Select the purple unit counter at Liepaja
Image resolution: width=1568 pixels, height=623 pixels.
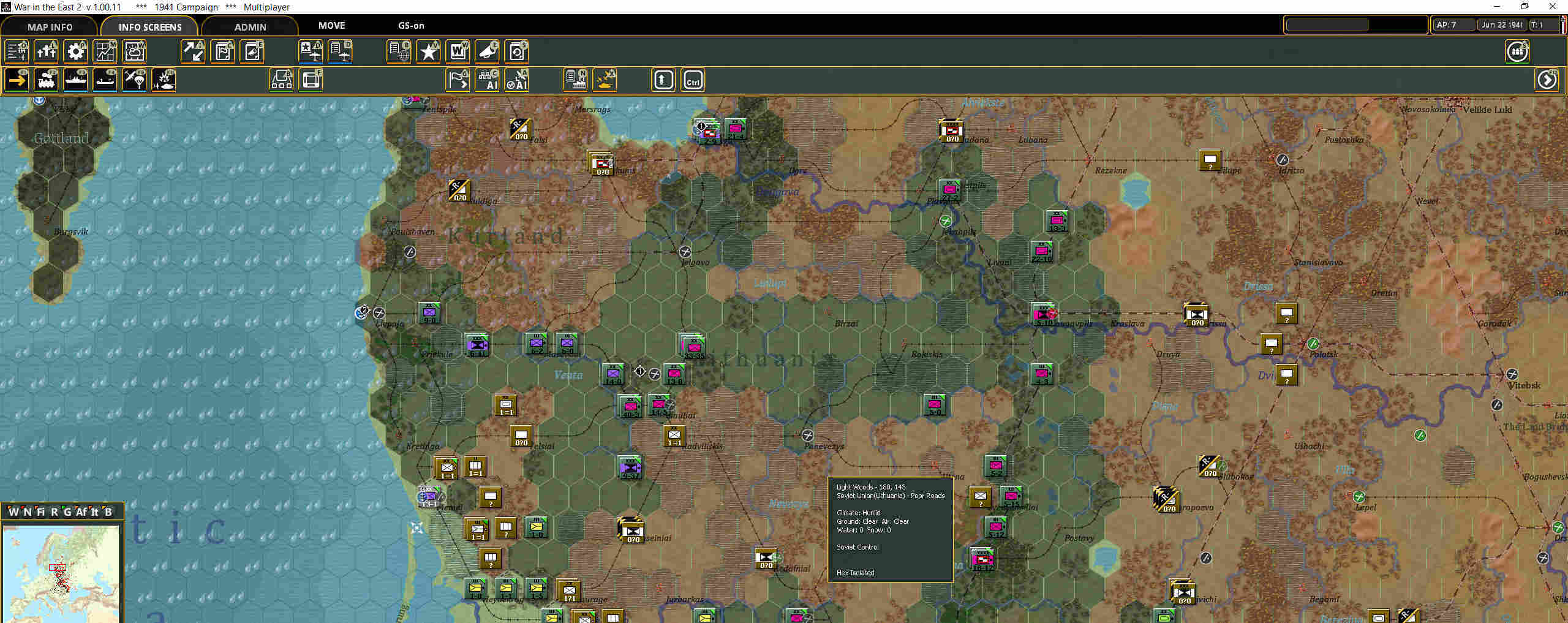(429, 313)
